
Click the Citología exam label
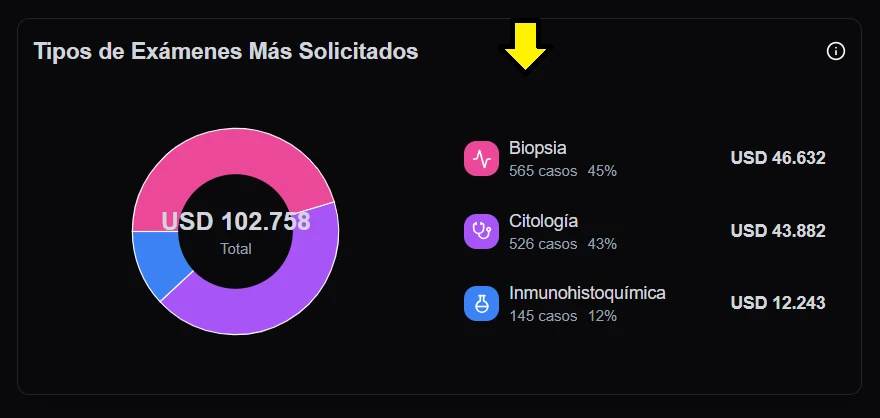[543, 220]
